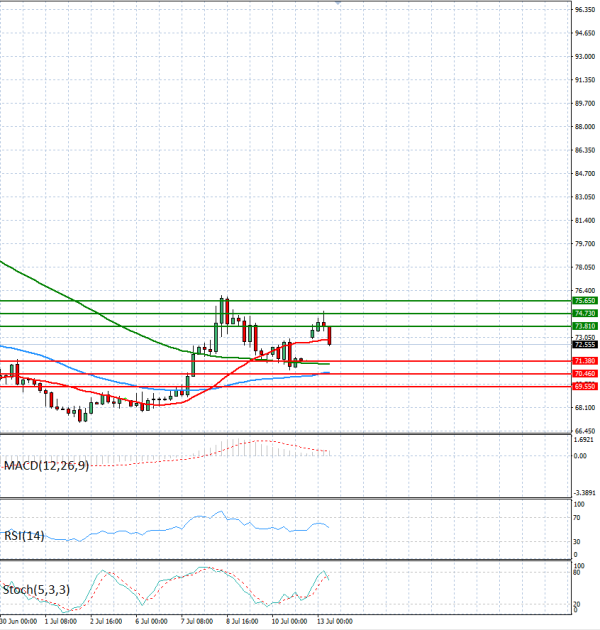Select the 2 Jul 16:00 time label

point(106,621)
